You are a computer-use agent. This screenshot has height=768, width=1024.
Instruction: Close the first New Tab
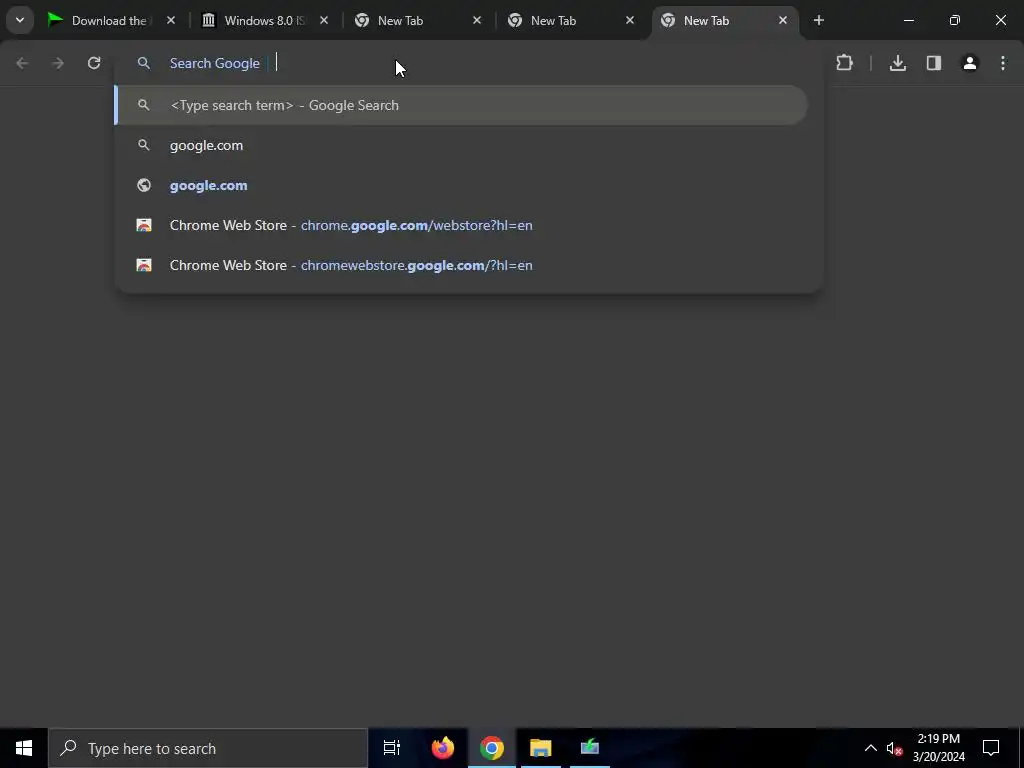tap(477, 20)
